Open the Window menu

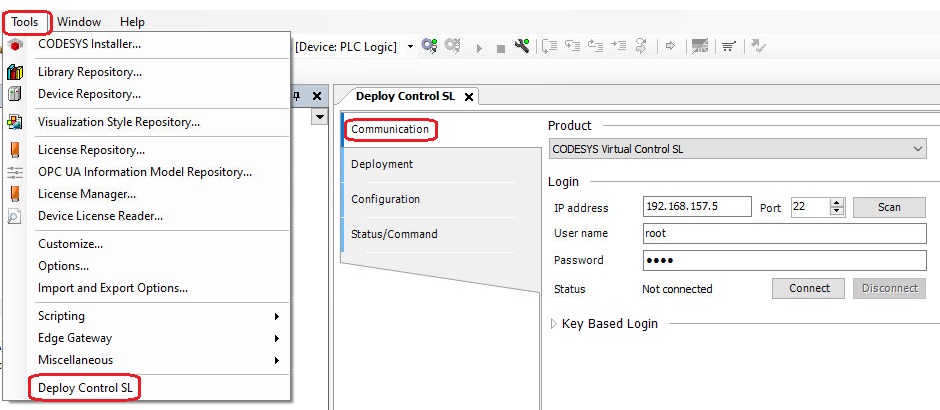click(79, 22)
